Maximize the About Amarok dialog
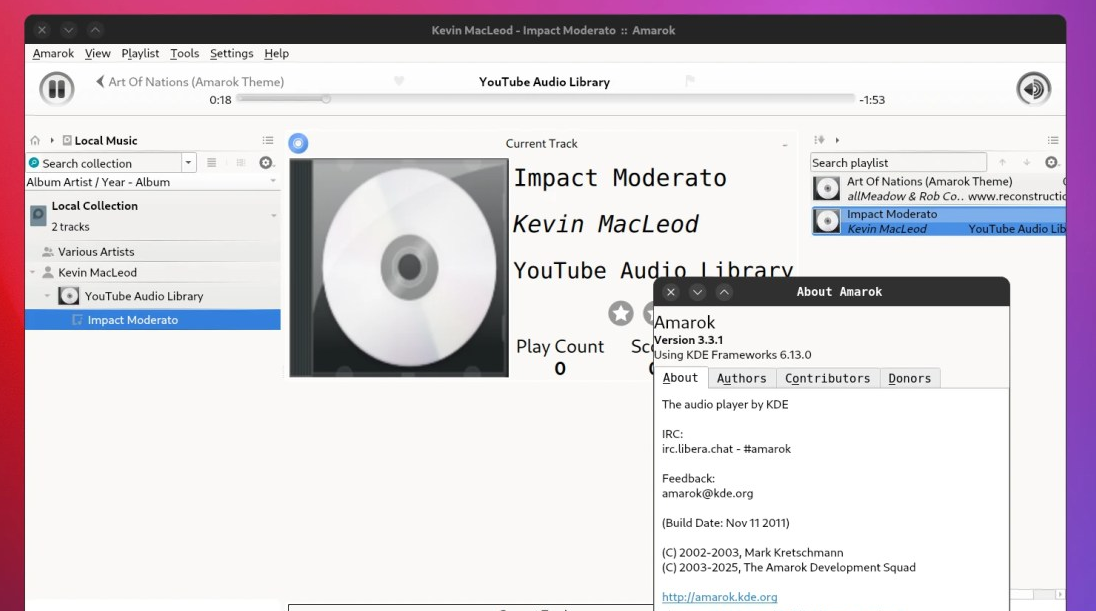 (724, 292)
